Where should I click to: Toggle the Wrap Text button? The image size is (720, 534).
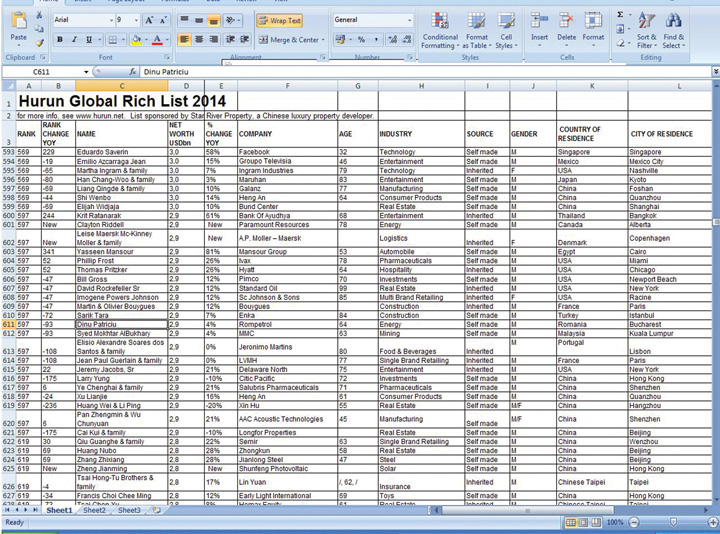279,20
